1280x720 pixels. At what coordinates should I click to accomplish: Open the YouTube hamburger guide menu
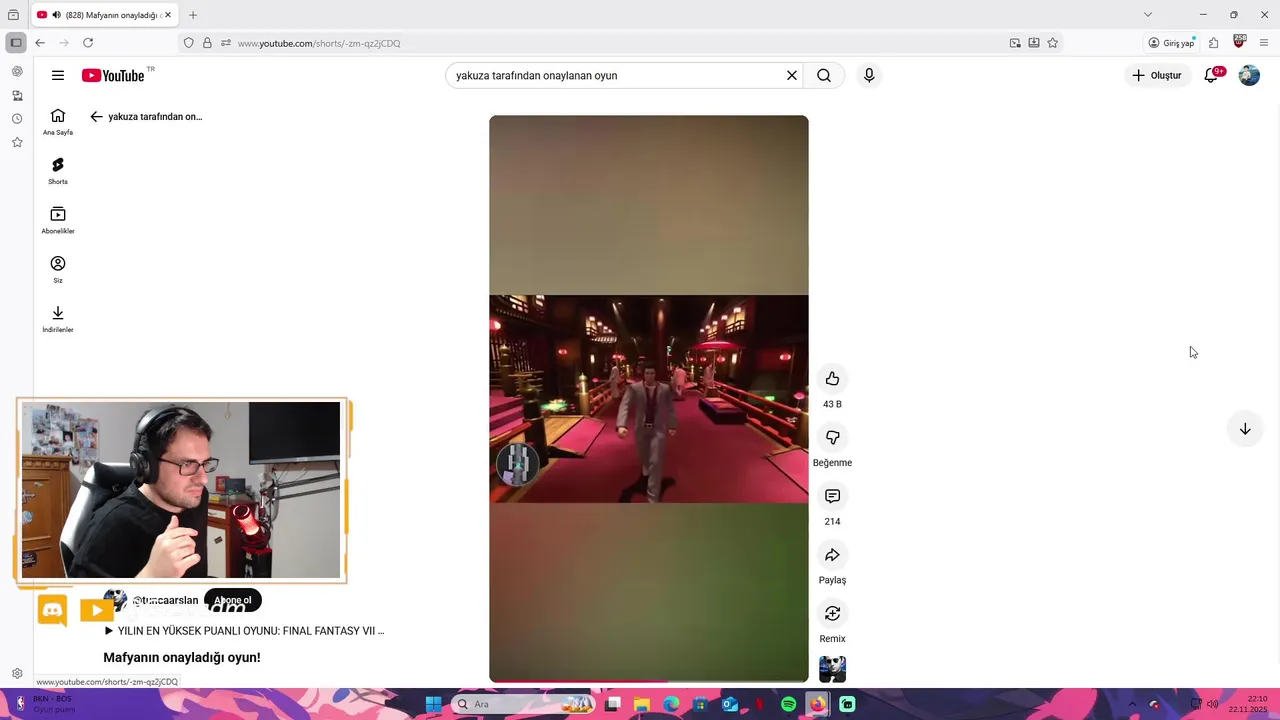(x=58, y=75)
